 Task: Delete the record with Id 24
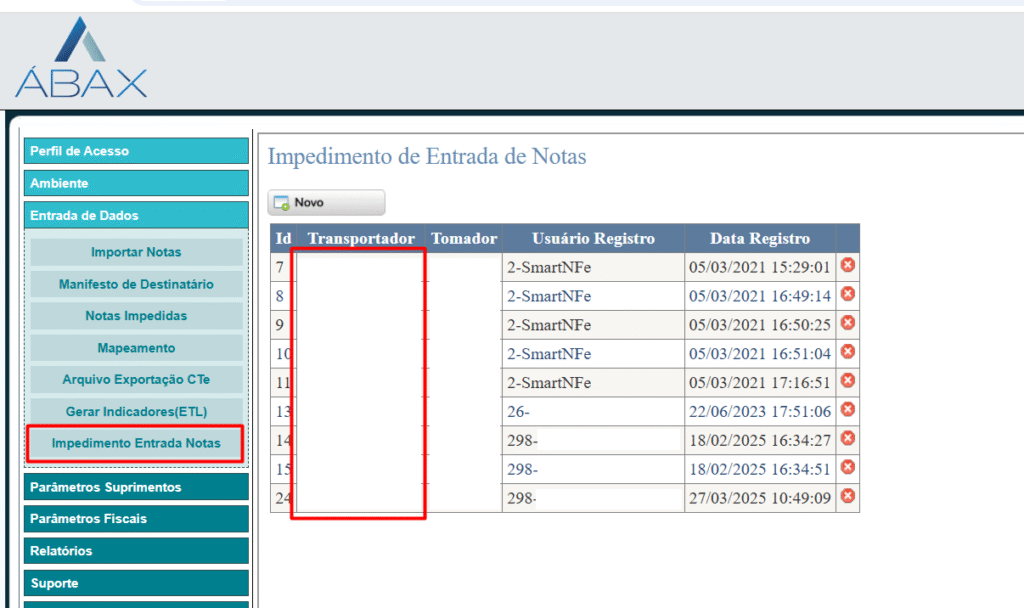click(848, 496)
